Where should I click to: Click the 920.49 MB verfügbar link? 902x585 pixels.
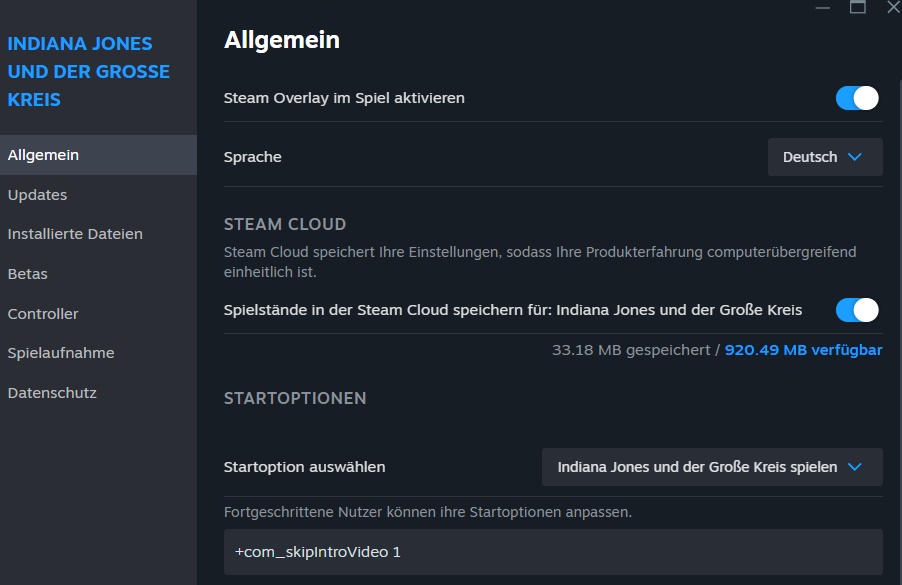[x=803, y=350]
